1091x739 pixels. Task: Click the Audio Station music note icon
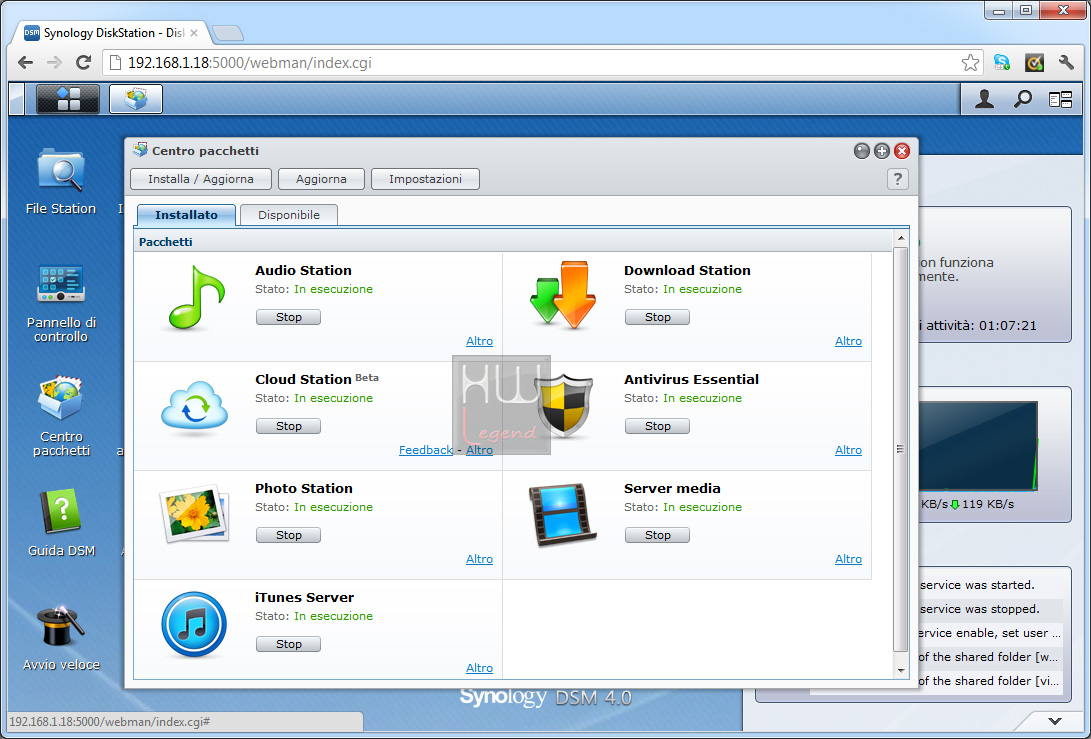click(x=197, y=297)
